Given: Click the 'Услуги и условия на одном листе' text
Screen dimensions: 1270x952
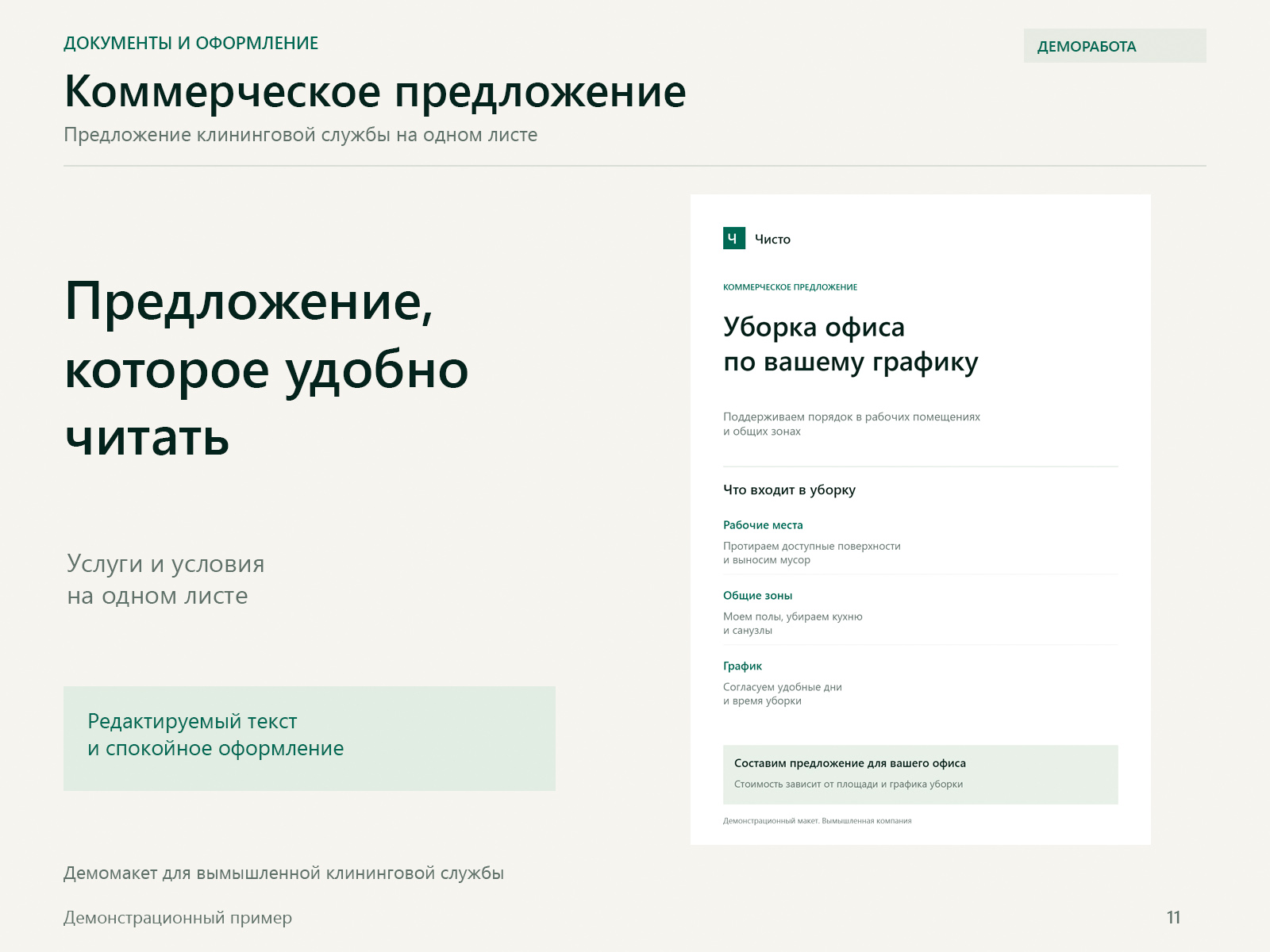Looking at the screenshot, I should (x=165, y=579).
